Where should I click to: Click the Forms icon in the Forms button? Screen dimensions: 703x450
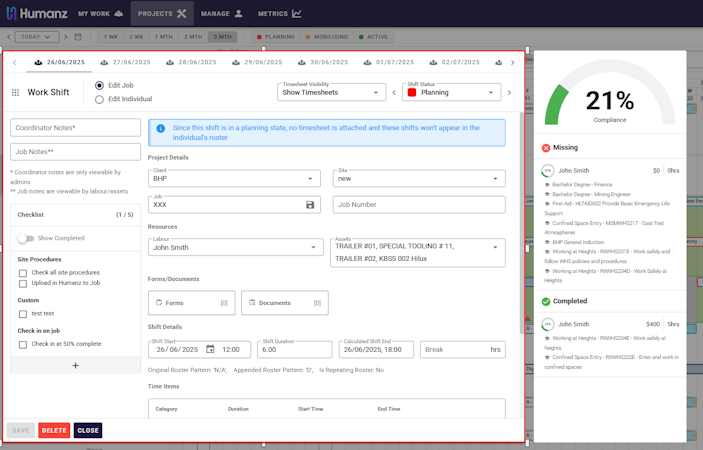[x=159, y=303]
